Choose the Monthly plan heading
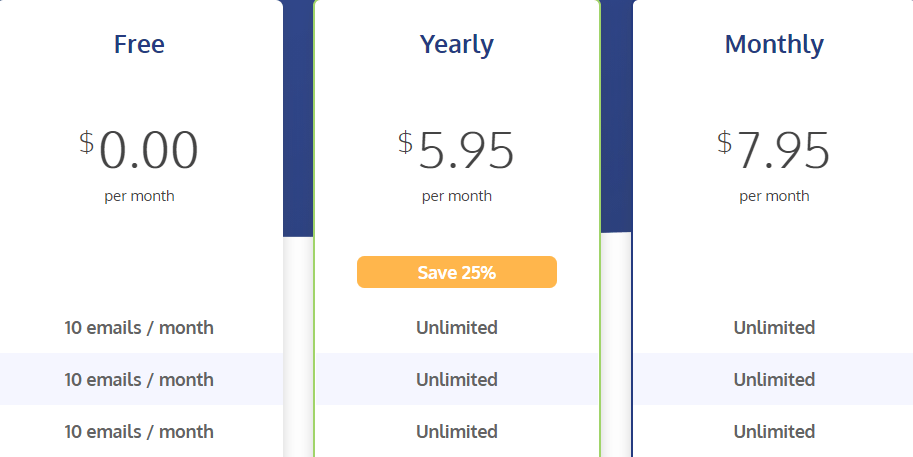 pyautogui.click(x=774, y=44)
